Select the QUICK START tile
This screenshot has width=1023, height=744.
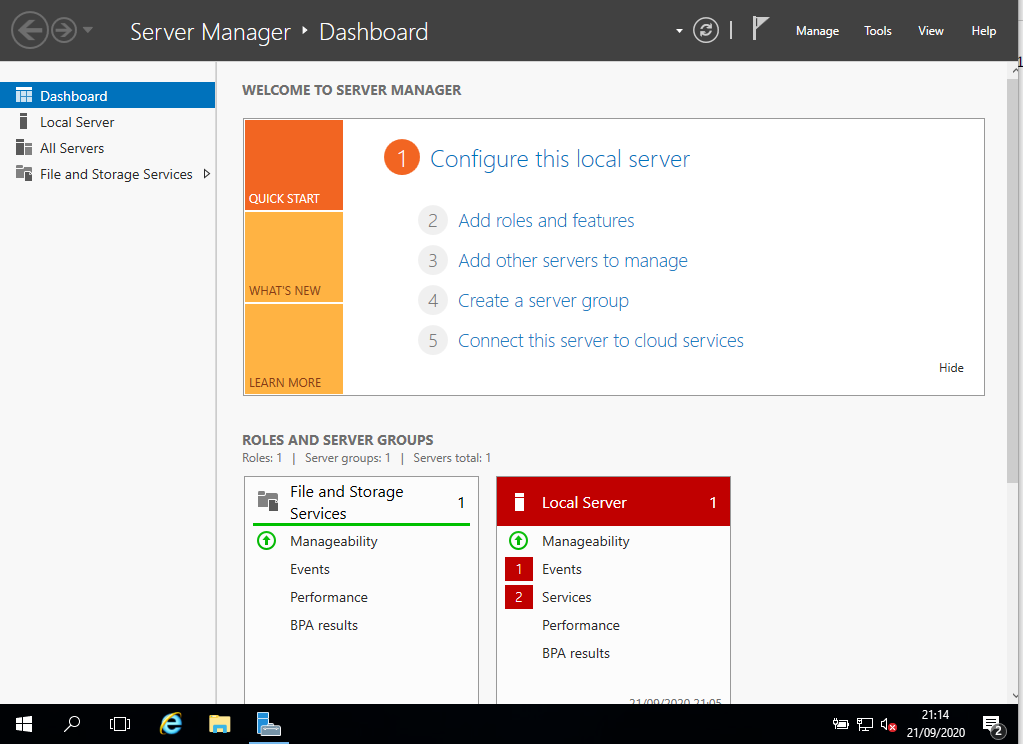click(x=294, y=165)
